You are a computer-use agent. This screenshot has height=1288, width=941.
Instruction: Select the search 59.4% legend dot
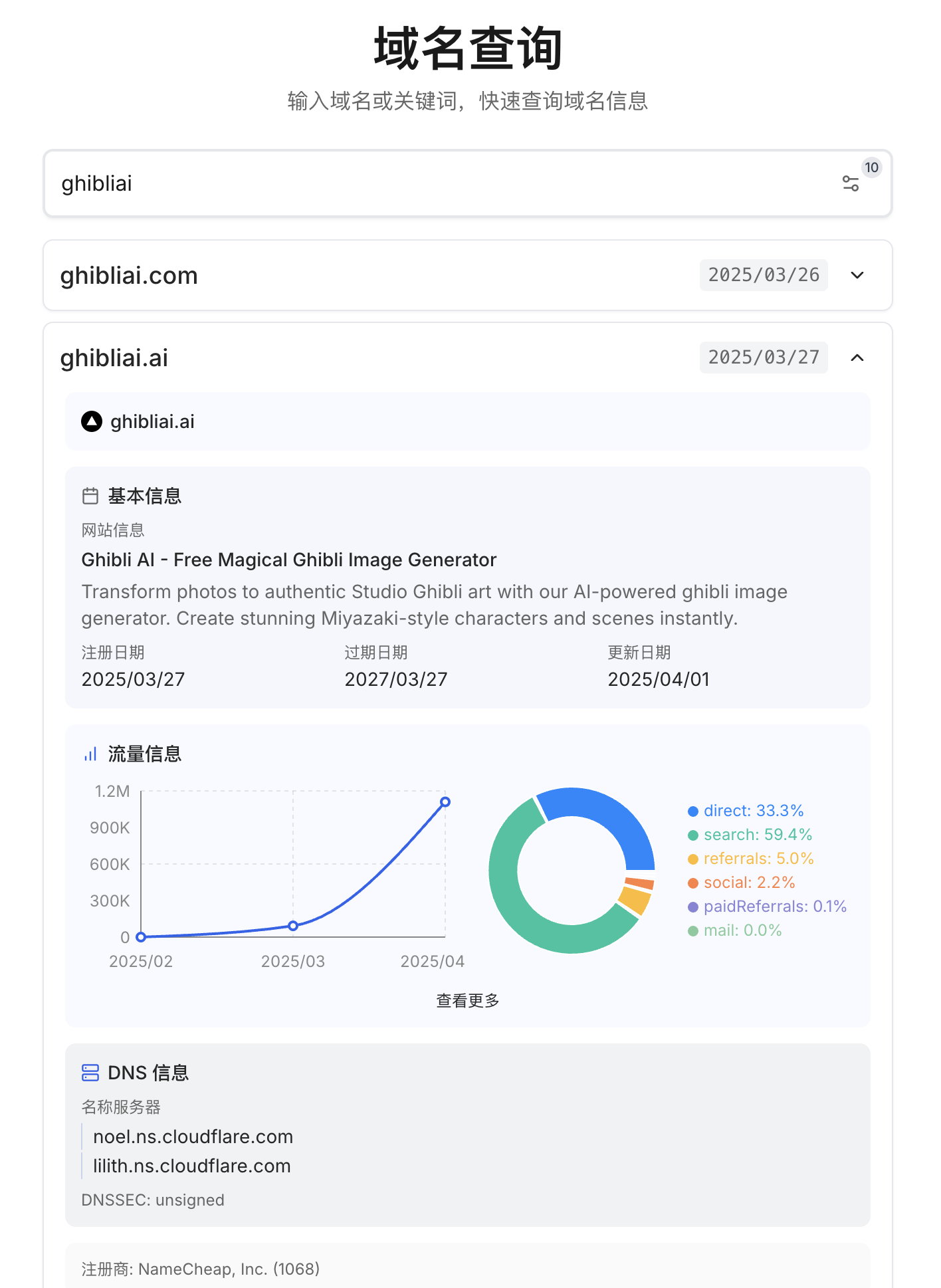click(x=693, y=835)
